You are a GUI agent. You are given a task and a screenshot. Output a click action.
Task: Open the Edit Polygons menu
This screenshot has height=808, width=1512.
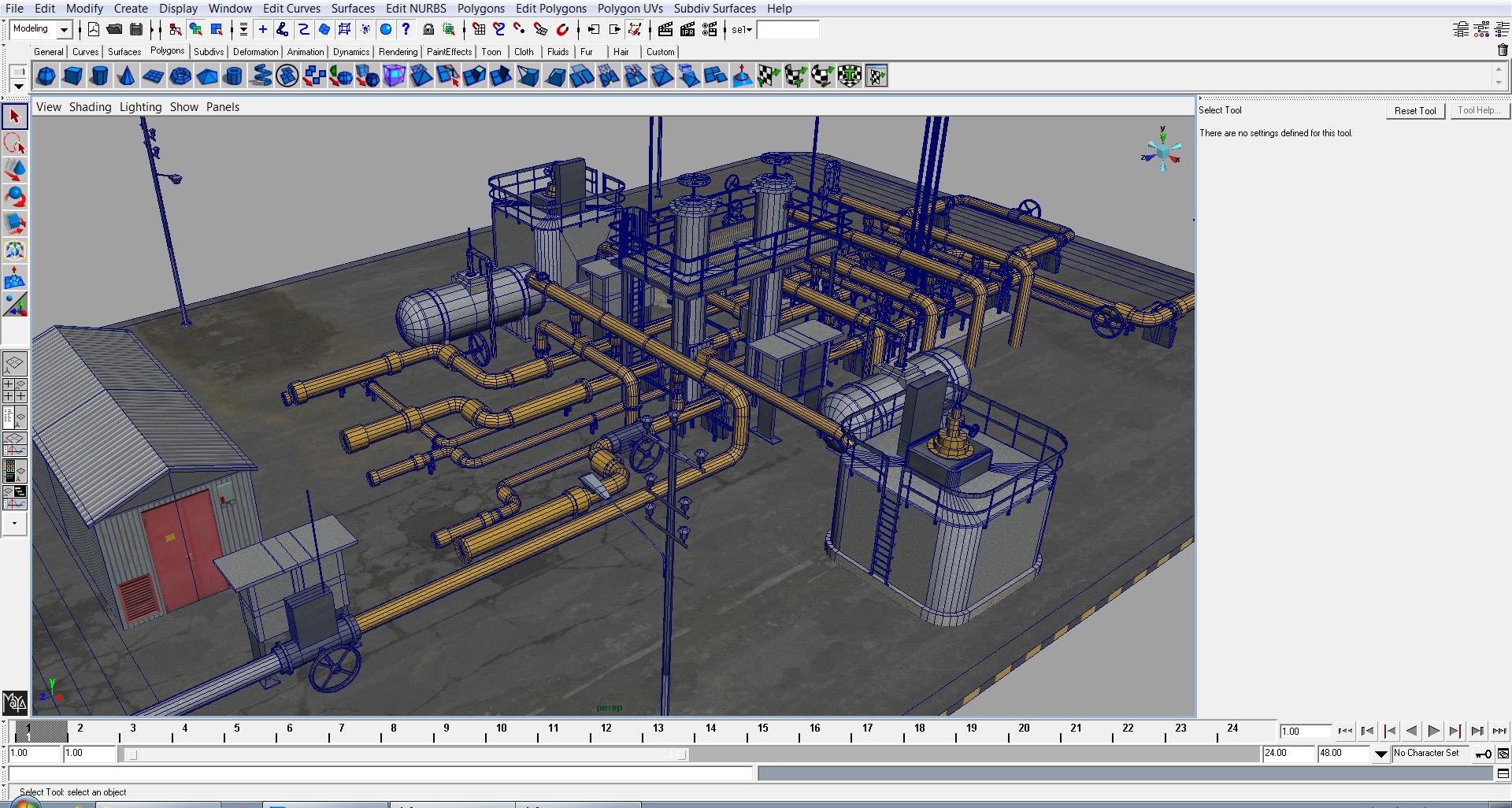(550, 8)
